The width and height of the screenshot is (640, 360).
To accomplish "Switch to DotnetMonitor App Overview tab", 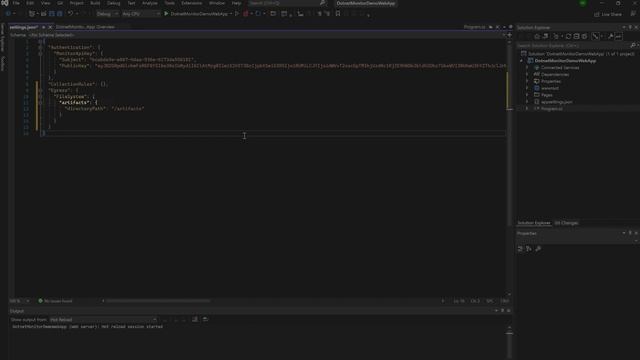I will (85, 27).
